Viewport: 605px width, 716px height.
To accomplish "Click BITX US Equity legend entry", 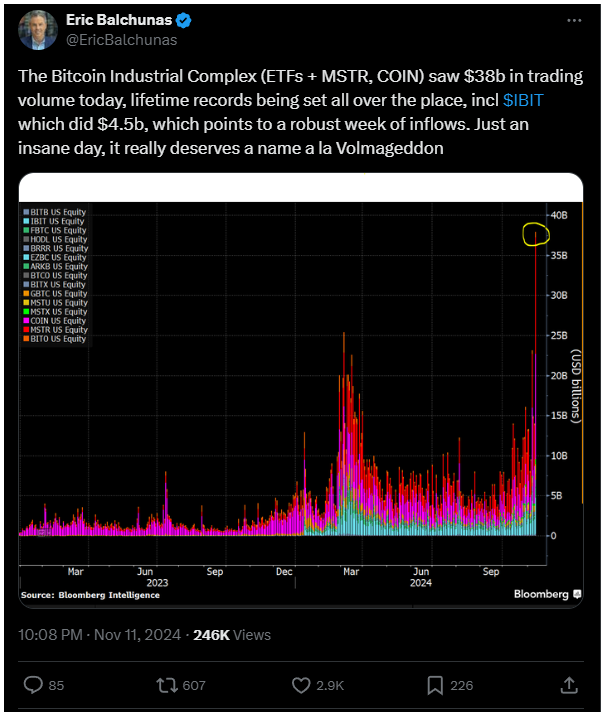I will click(54, 284).
